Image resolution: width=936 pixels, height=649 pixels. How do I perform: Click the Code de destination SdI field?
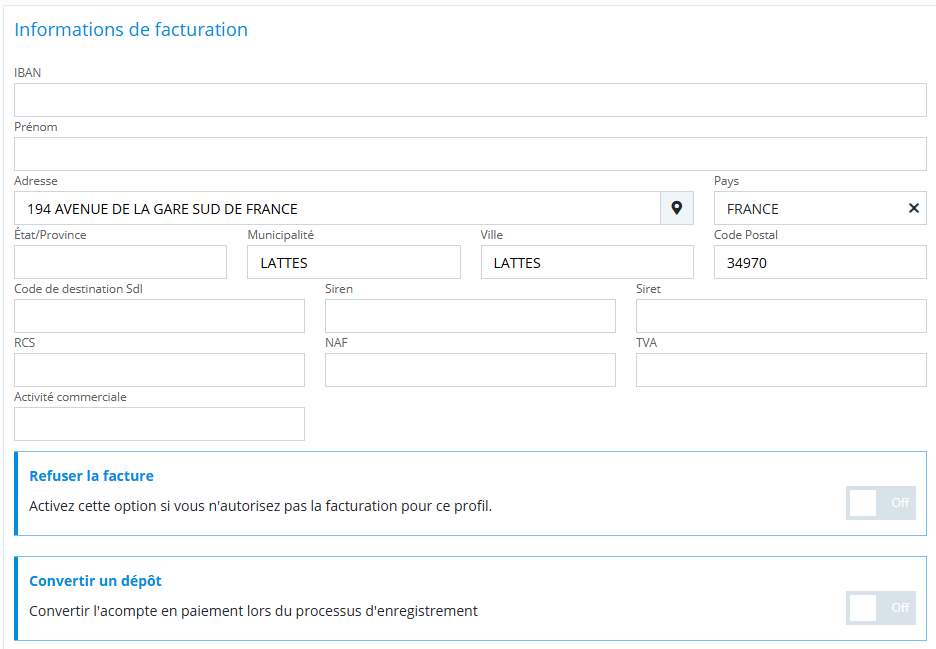(159, 316)
